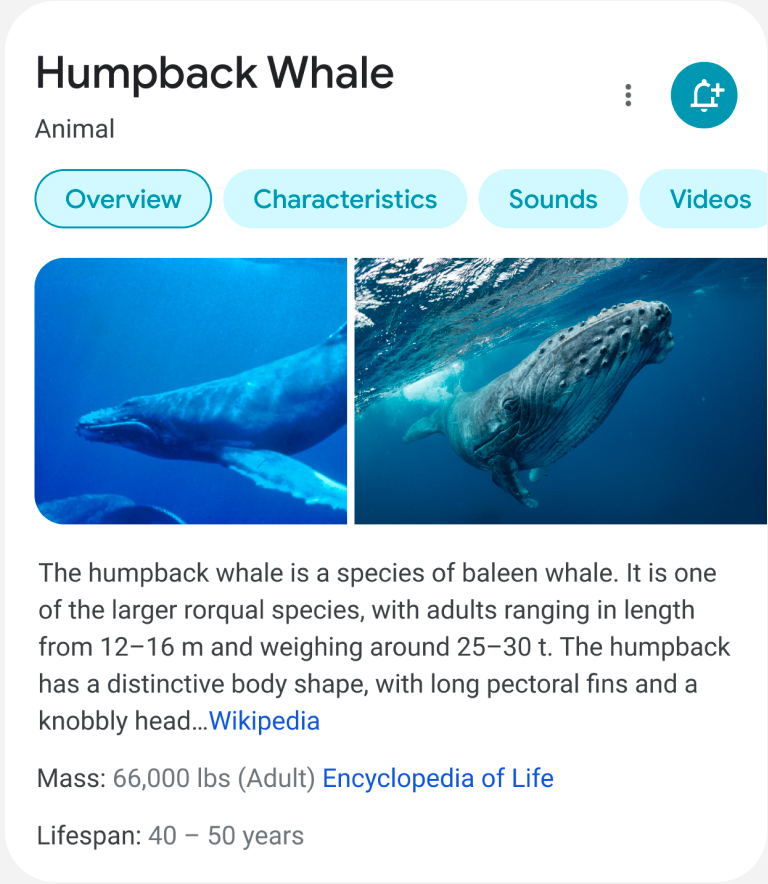Click the Mass label

pos(72,779)
